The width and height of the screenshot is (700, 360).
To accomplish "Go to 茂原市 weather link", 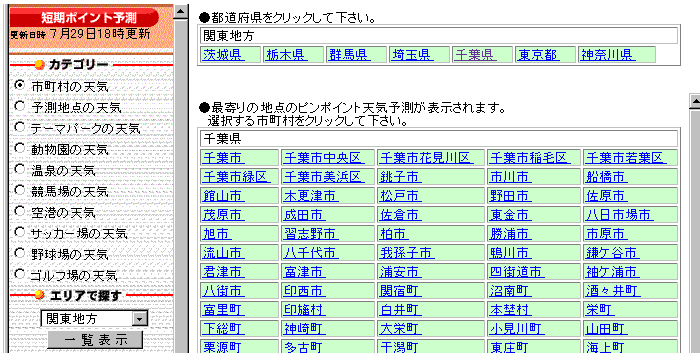I will (x=223, y=215).
